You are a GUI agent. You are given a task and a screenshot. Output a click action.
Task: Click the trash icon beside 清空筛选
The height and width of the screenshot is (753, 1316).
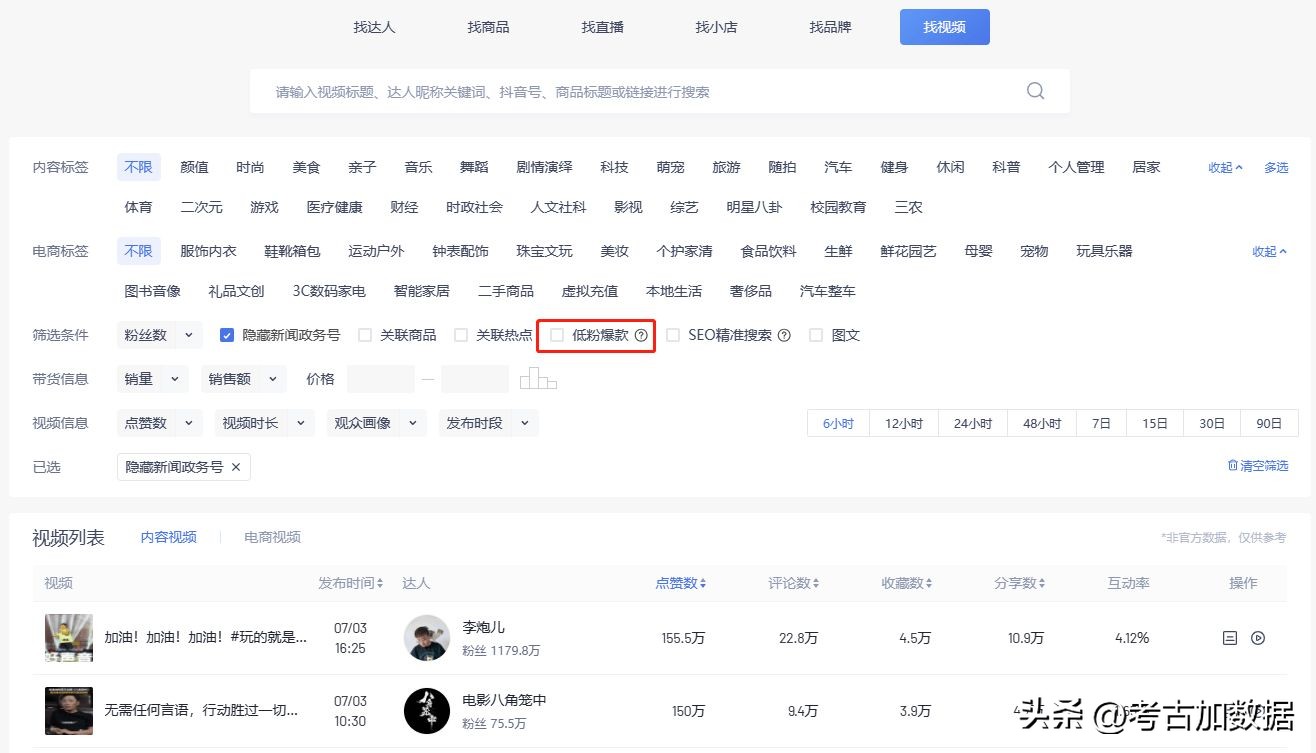tap(1233, 464)
